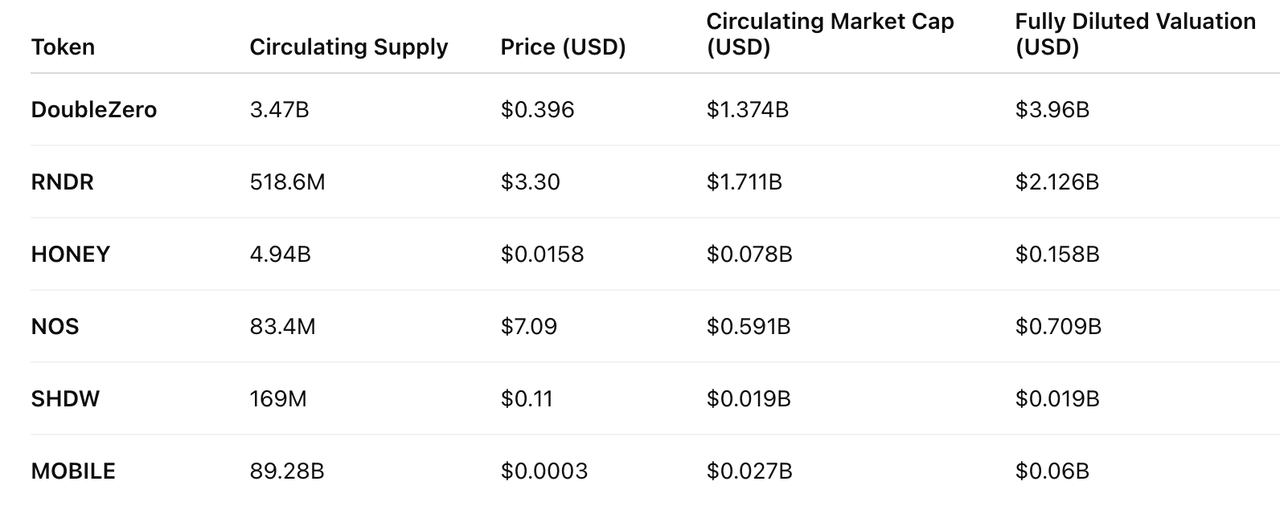The width and height of the screenshot is (1280, 514).
Task: Click the HONEY token name
Action: coord(70,254)
